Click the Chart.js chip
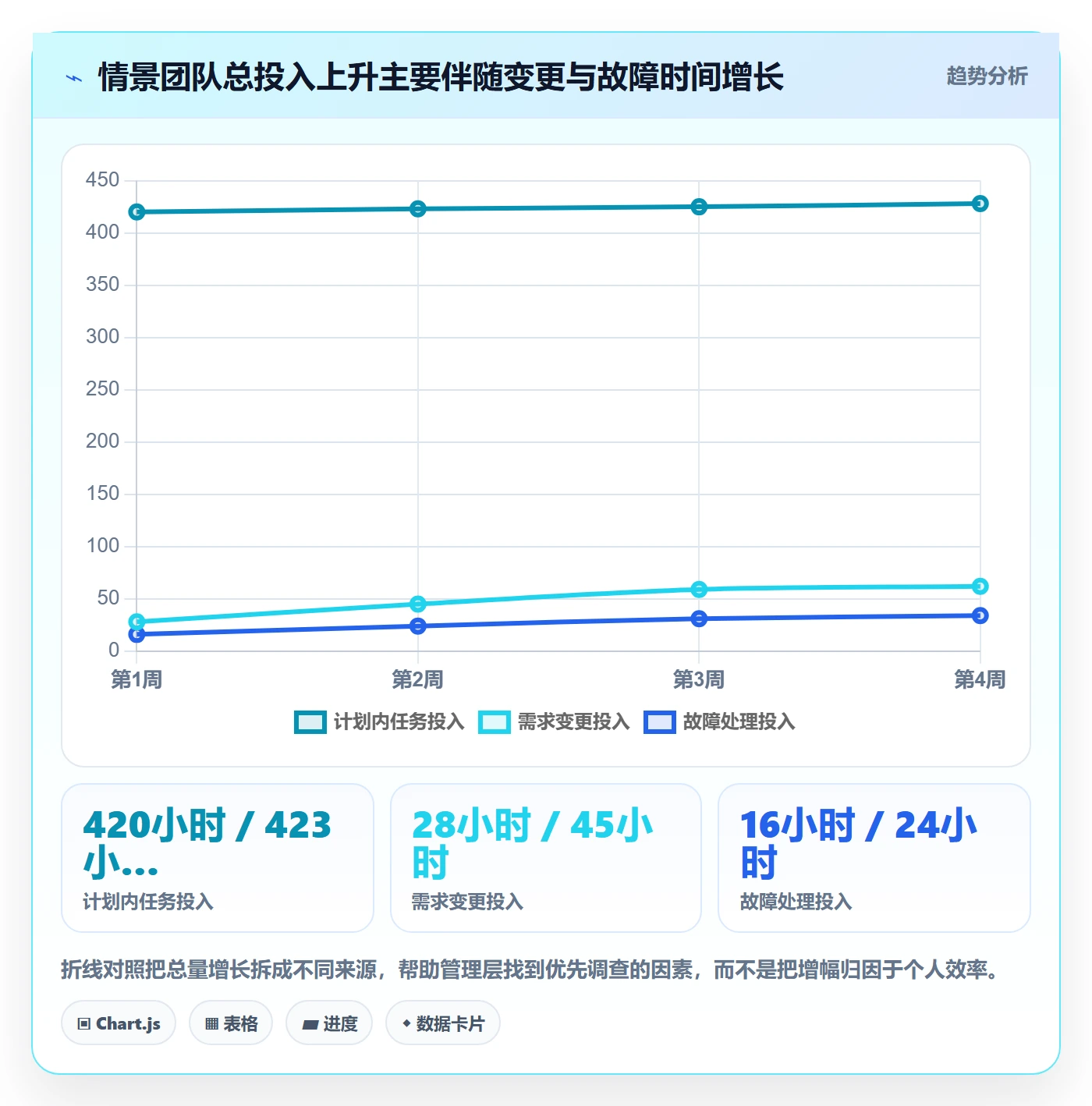This screenshot has height=1106, width=1092. [119, 1023]
